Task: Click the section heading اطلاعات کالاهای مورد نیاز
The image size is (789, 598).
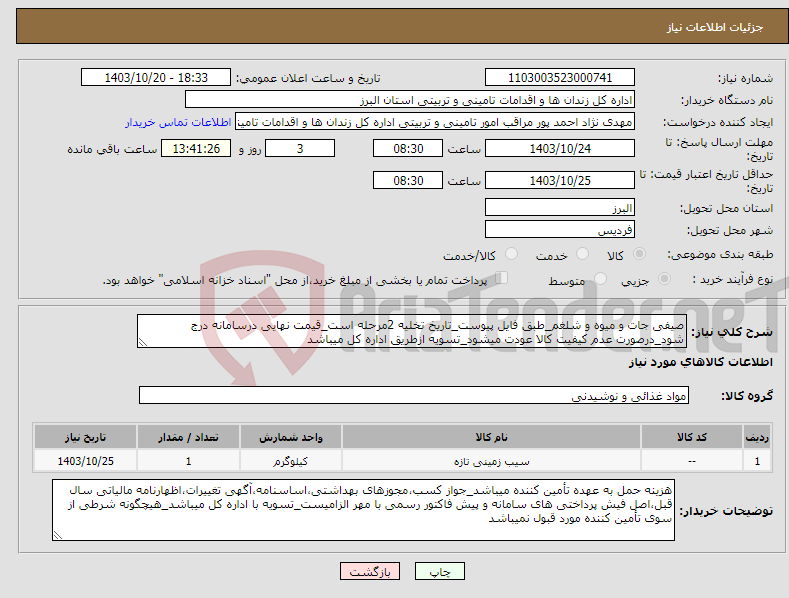Action: point(700,362)
